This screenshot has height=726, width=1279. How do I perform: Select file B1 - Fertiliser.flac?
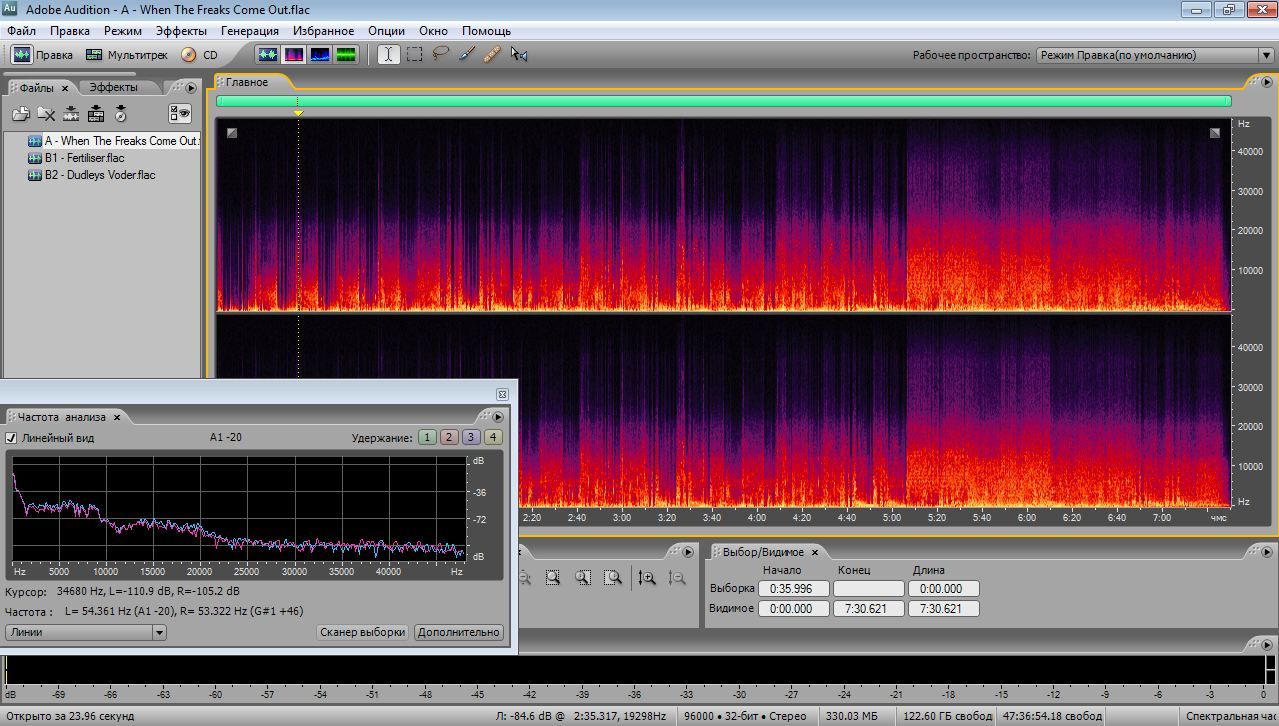pyautogui.click(x=84, y=158)
